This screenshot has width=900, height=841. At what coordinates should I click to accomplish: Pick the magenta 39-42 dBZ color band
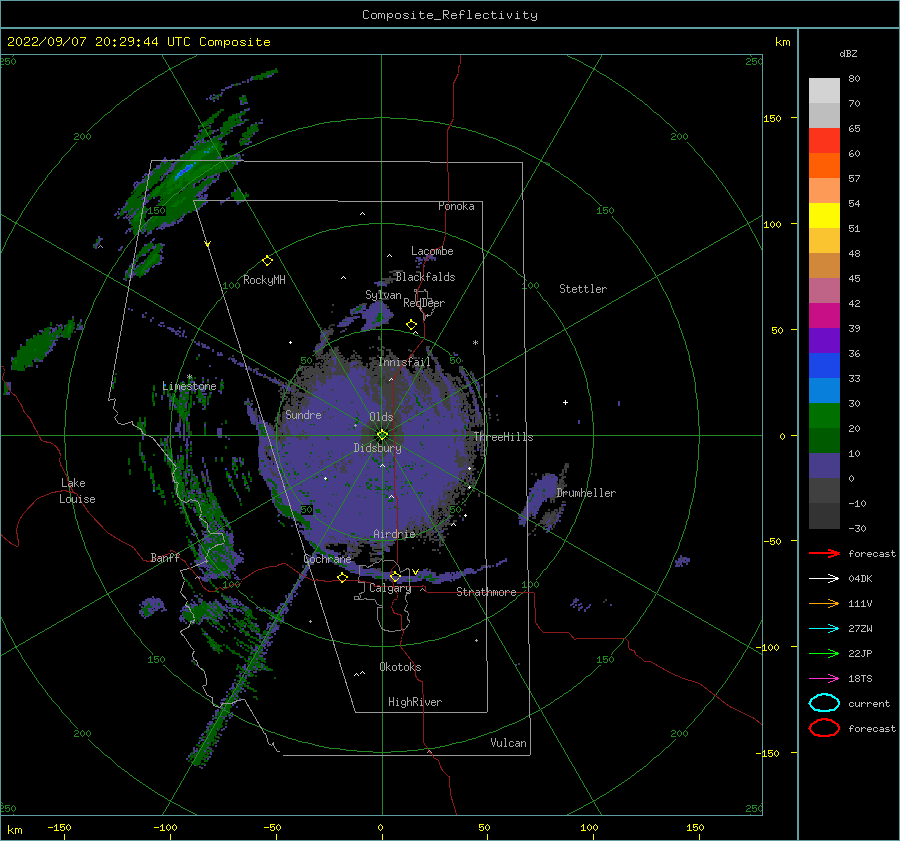tap(824, 316)
